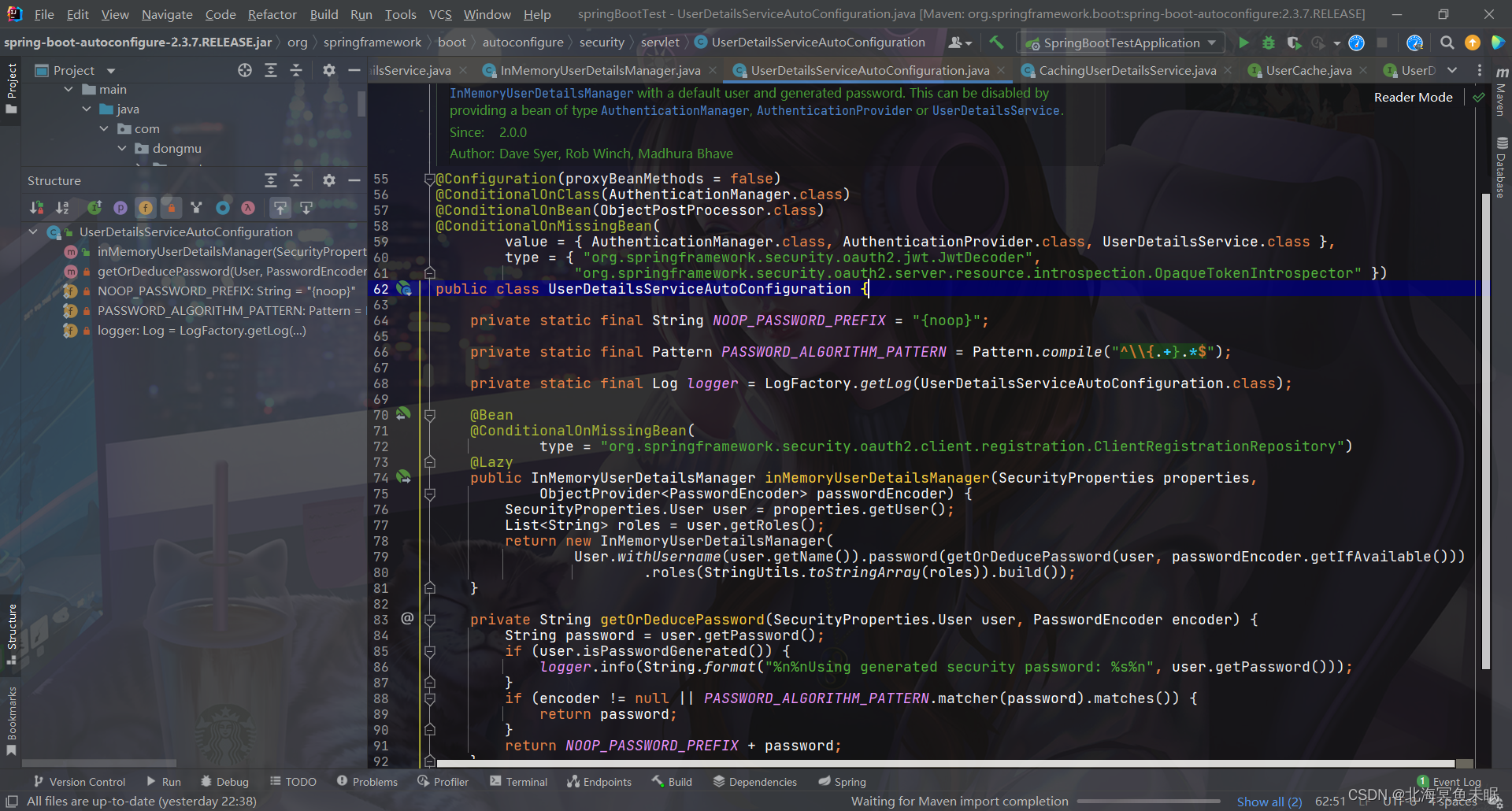
Task: Collapse UserDetailsServiceAutoConfiguration node in Structure
Action: 33,231
